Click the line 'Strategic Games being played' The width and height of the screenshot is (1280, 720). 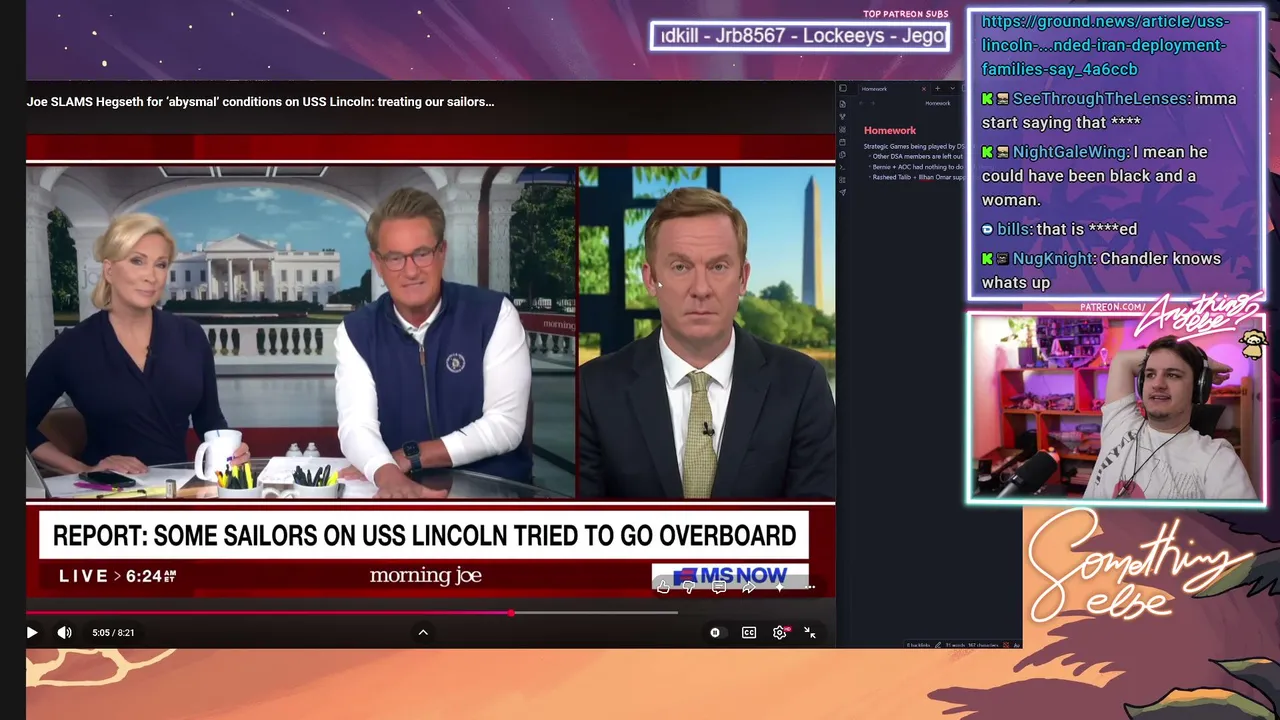(x=913, y=146)
